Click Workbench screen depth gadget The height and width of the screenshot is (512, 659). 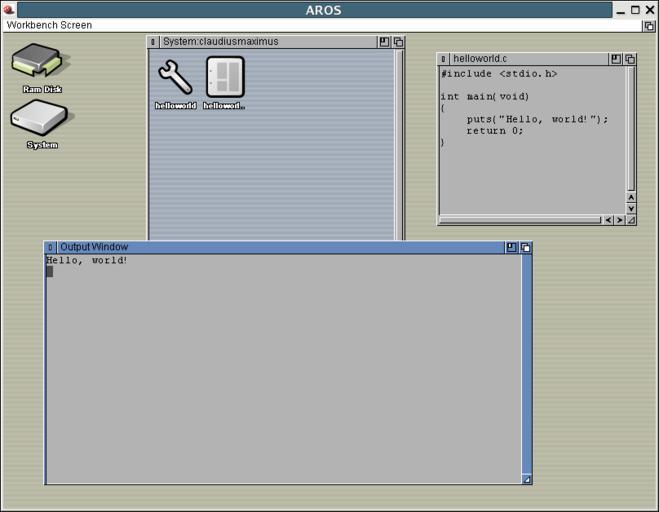coord(648,25)
